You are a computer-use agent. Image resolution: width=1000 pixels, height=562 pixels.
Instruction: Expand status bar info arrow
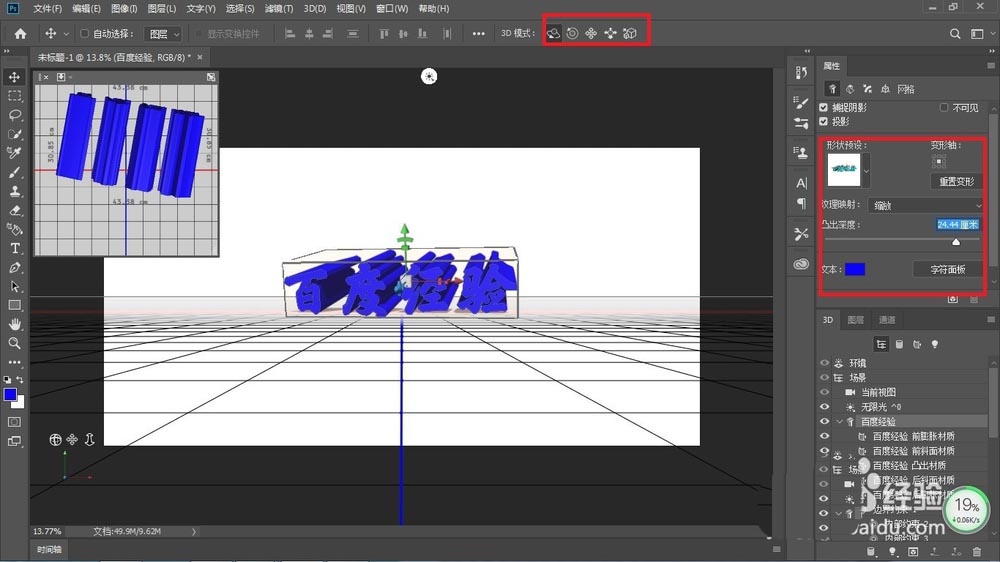click(x=194, y=531)
